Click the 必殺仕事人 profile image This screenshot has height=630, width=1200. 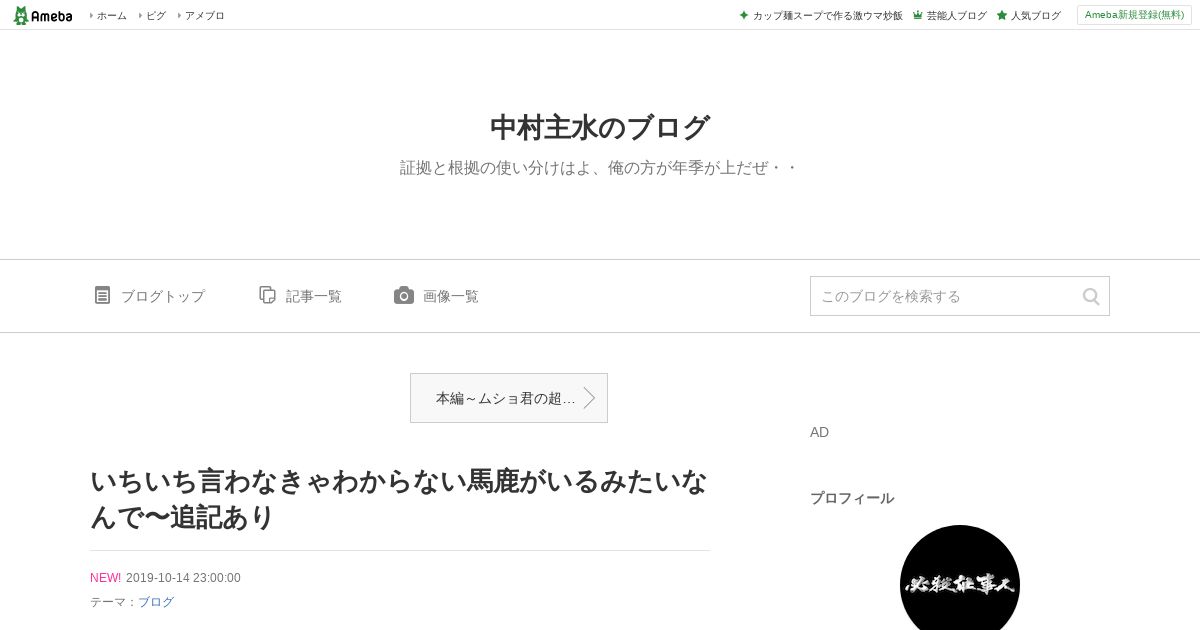coord(960,578)
